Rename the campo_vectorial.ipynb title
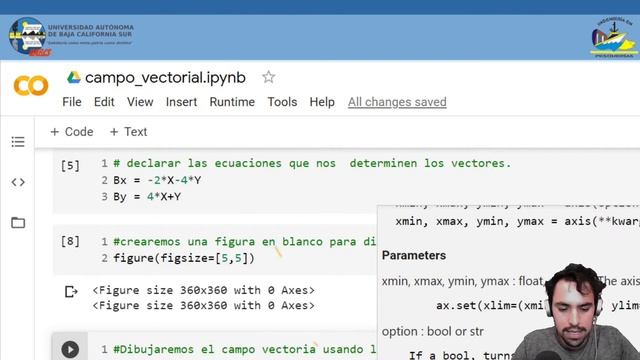Screen dimensions: 640x360 [165, 78]
